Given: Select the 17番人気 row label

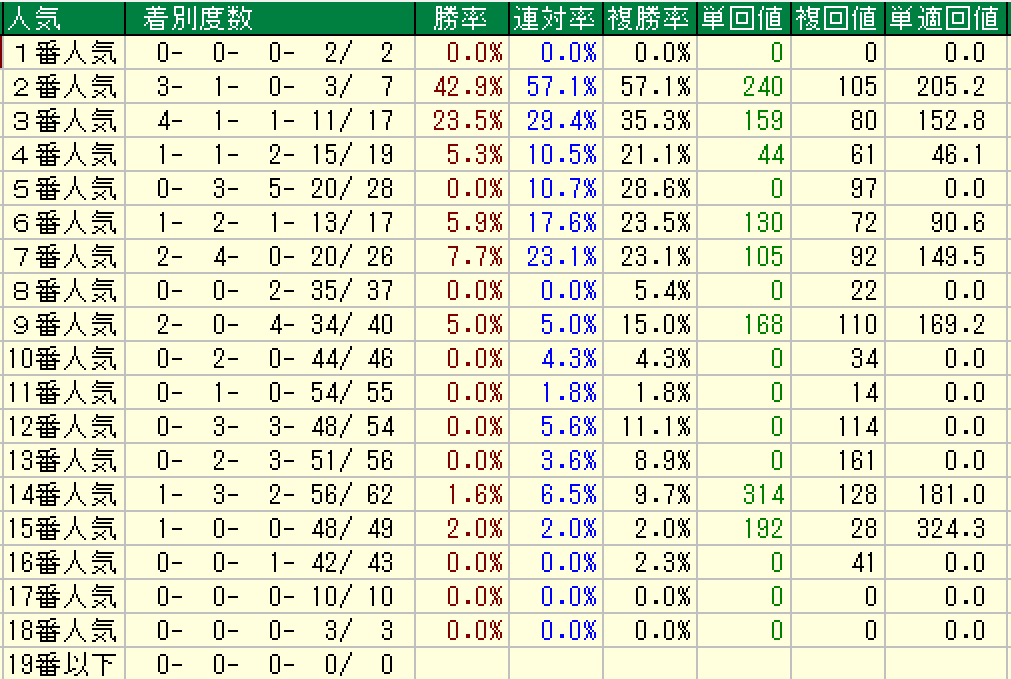Looking at the screenshot, I should coord(63,597).
